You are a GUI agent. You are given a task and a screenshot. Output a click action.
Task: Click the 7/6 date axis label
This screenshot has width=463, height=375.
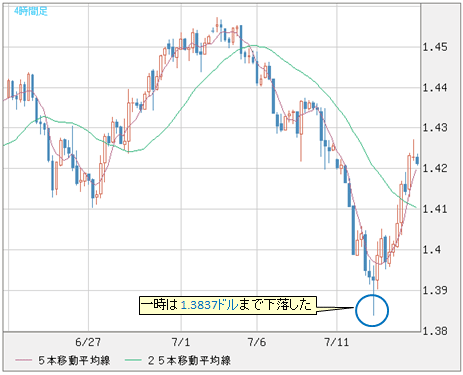coord(257,342)
